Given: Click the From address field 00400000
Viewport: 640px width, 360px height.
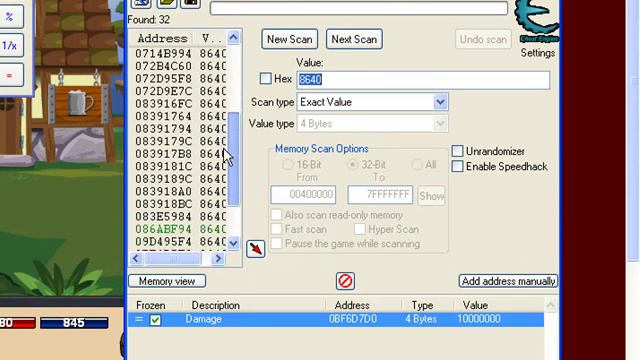Looking at the screenshot, I should (x=303, y=195).
